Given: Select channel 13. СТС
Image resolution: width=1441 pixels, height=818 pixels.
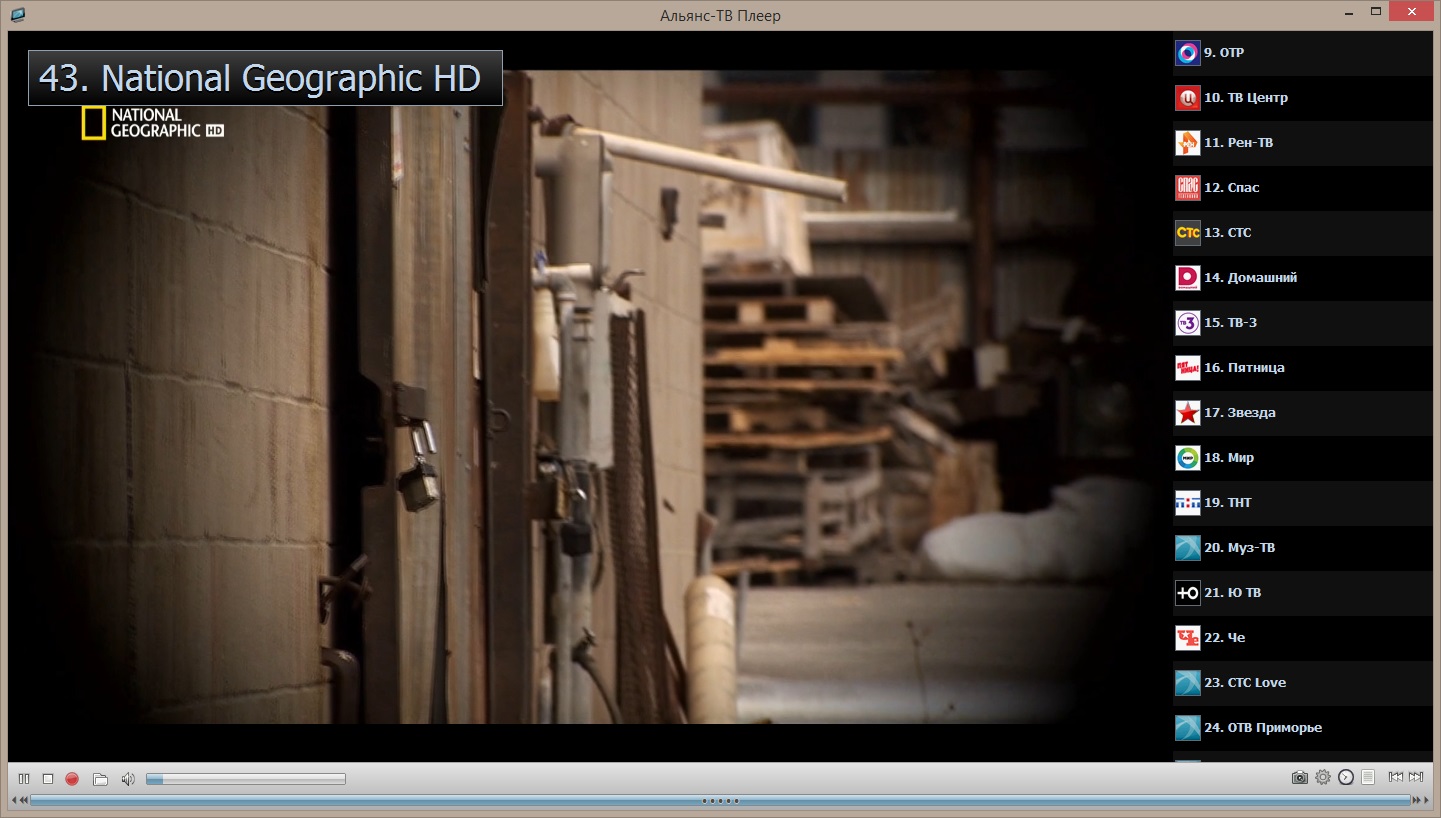Looking at the screenshot, I should 1303,233.
